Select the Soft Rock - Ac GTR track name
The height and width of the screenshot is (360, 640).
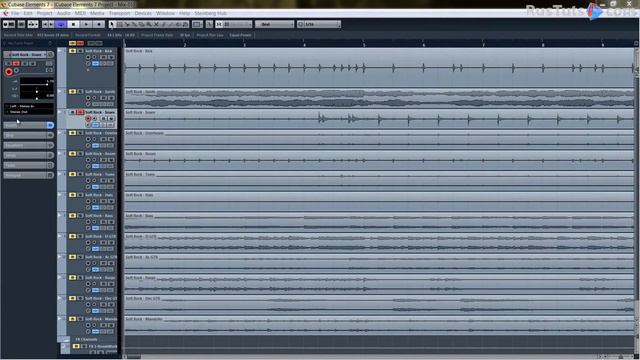100,257
